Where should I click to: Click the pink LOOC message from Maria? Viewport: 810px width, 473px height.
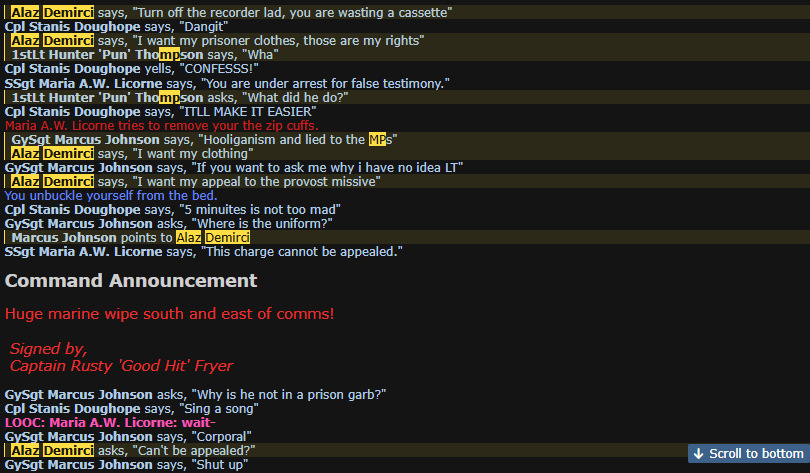click(x=110, y=422)
